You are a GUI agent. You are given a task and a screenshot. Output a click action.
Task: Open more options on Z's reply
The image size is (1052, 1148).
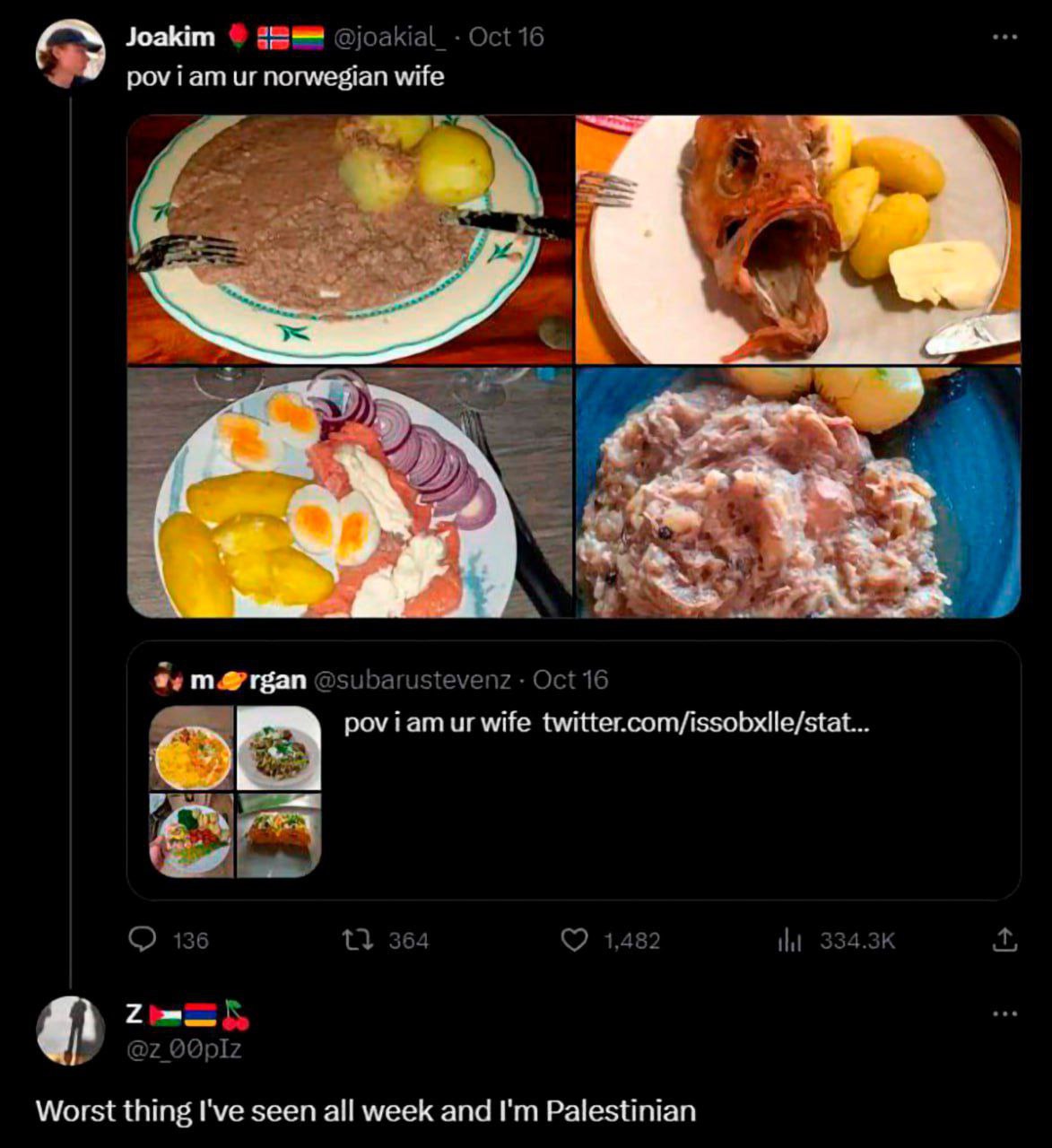[x=1004, y=1014]
